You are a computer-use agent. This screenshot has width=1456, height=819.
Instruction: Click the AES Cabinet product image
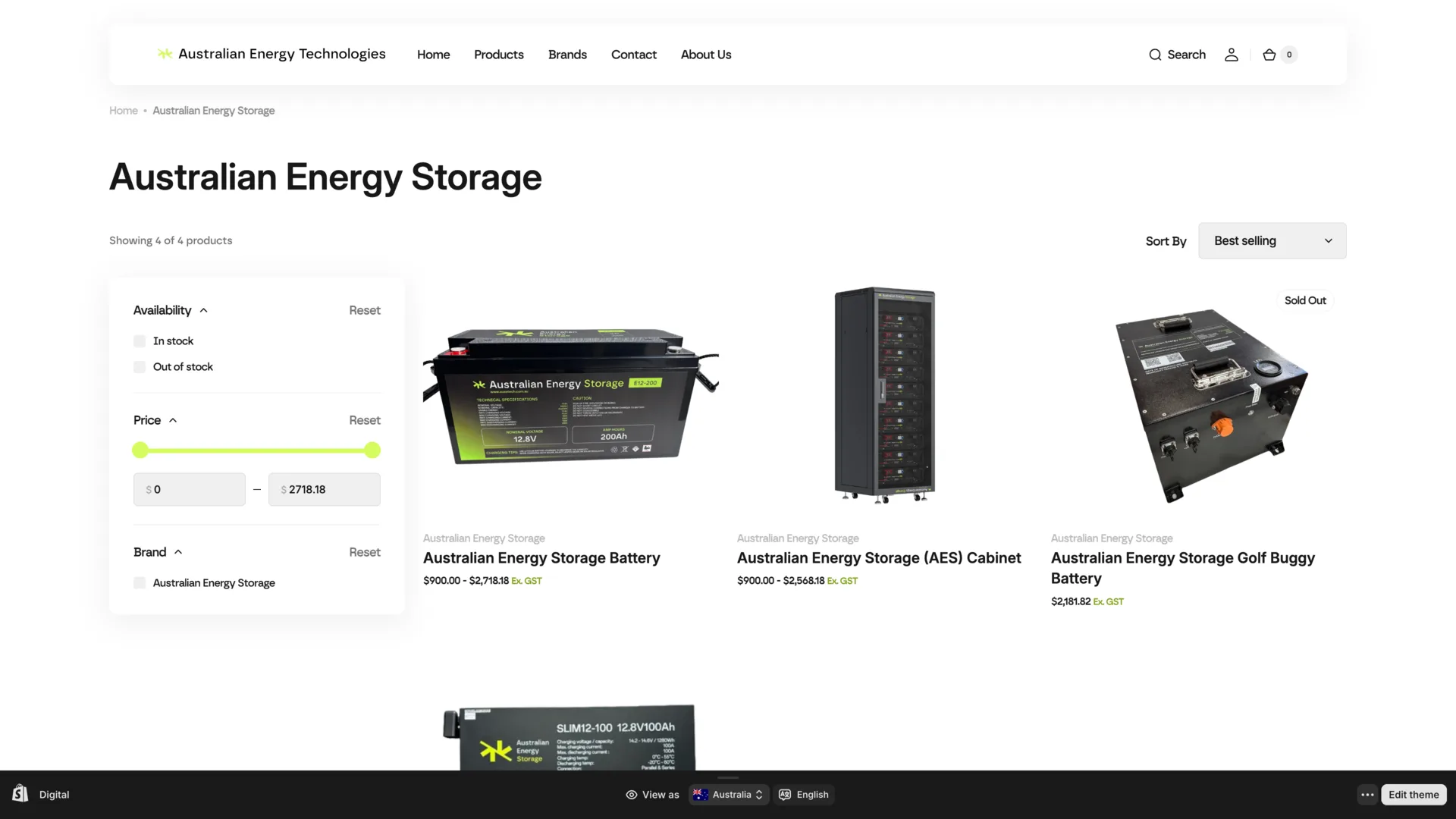(x=885, y=395)
